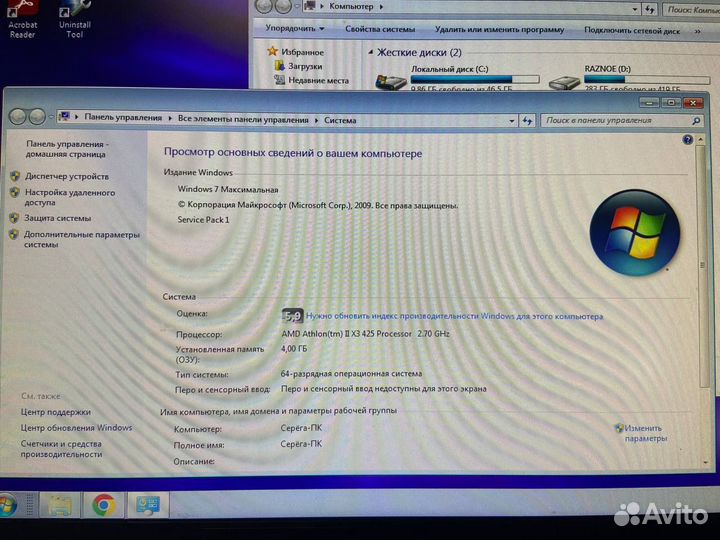Click the shield icon beside Защита системы
Screen dimensions: 720x540
coord(14,218)
